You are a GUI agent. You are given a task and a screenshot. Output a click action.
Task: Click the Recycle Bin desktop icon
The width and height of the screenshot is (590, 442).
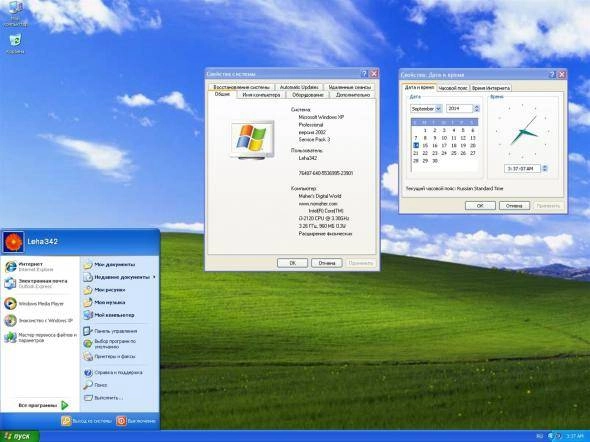click(15, 40)
